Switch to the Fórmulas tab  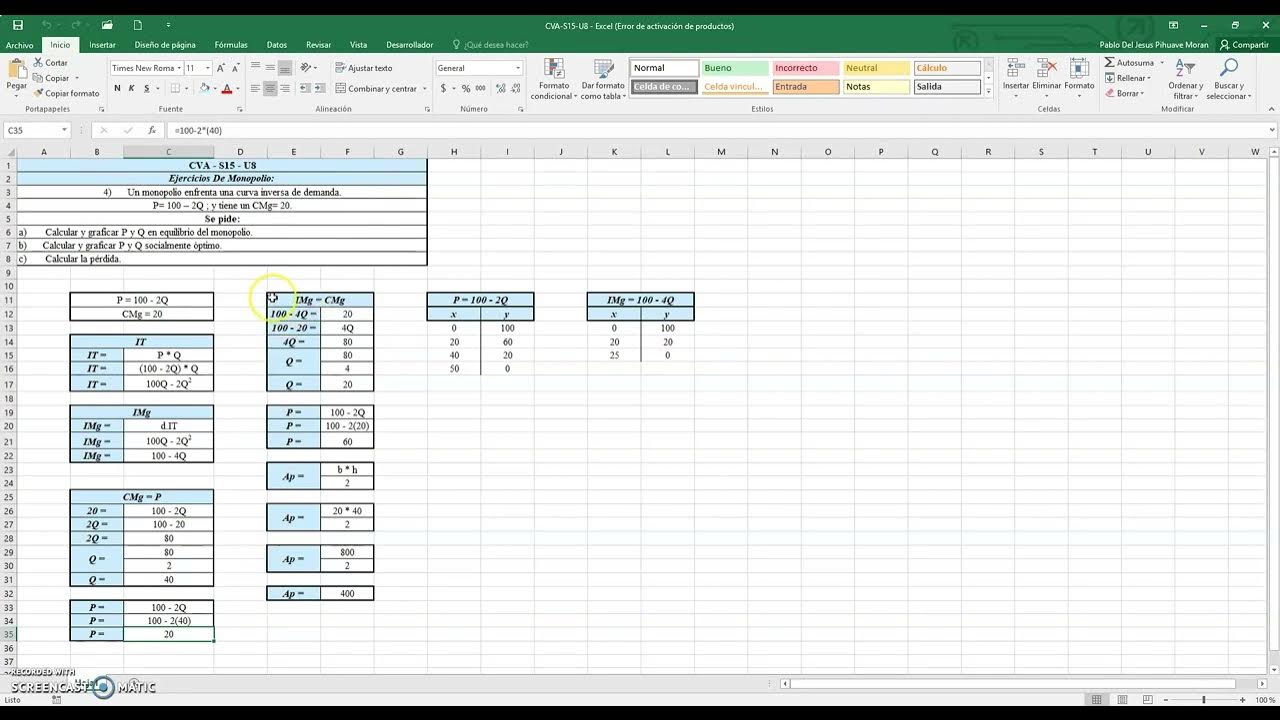[231, 45]
